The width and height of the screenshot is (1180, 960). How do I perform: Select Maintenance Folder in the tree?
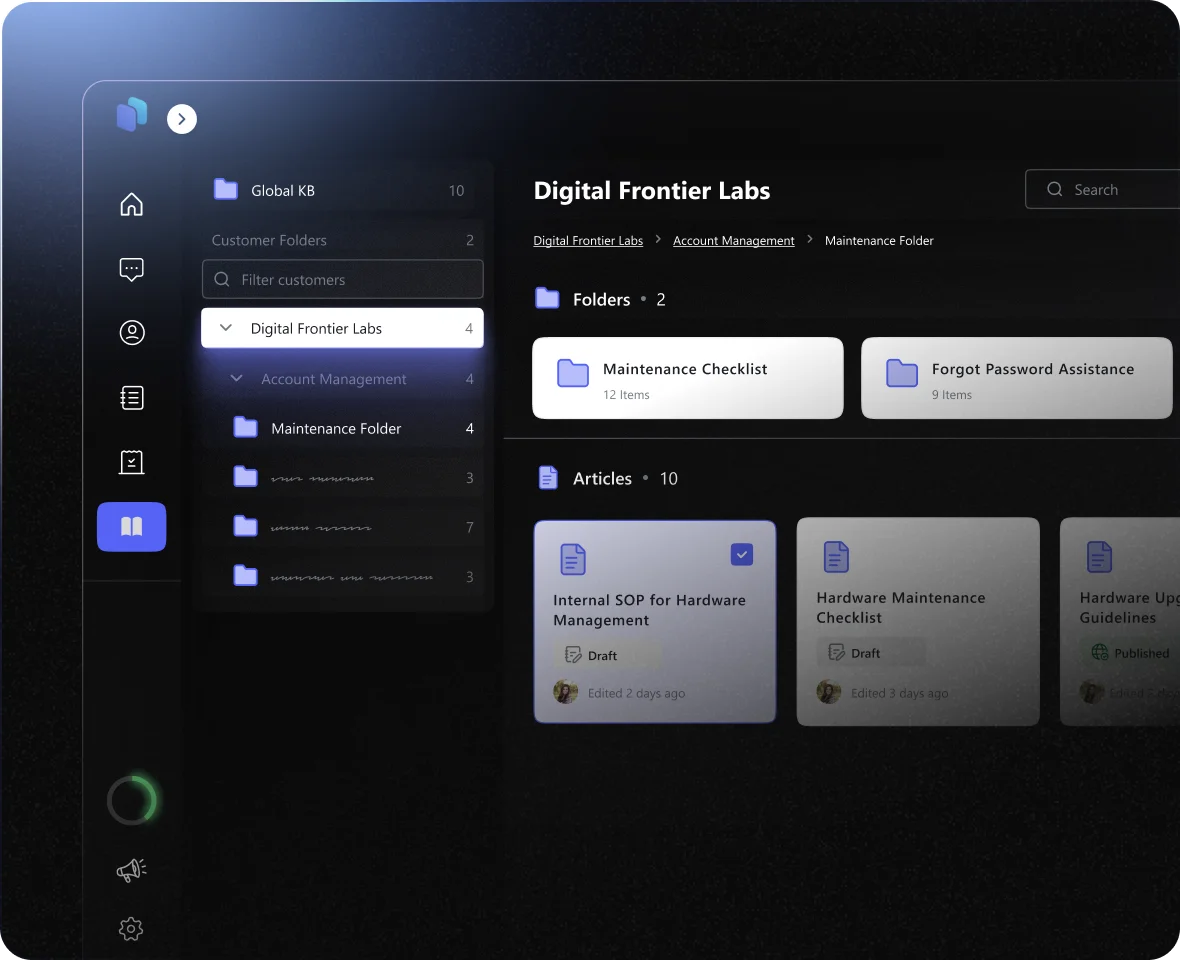[336, 428]
